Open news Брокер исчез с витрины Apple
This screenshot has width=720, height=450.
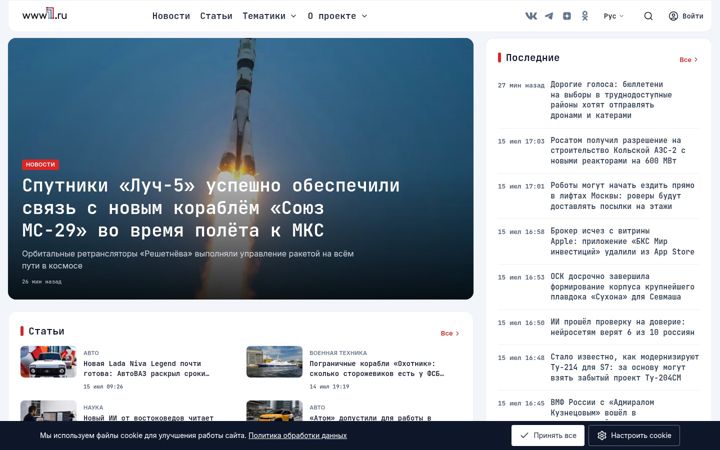(622, 242)
